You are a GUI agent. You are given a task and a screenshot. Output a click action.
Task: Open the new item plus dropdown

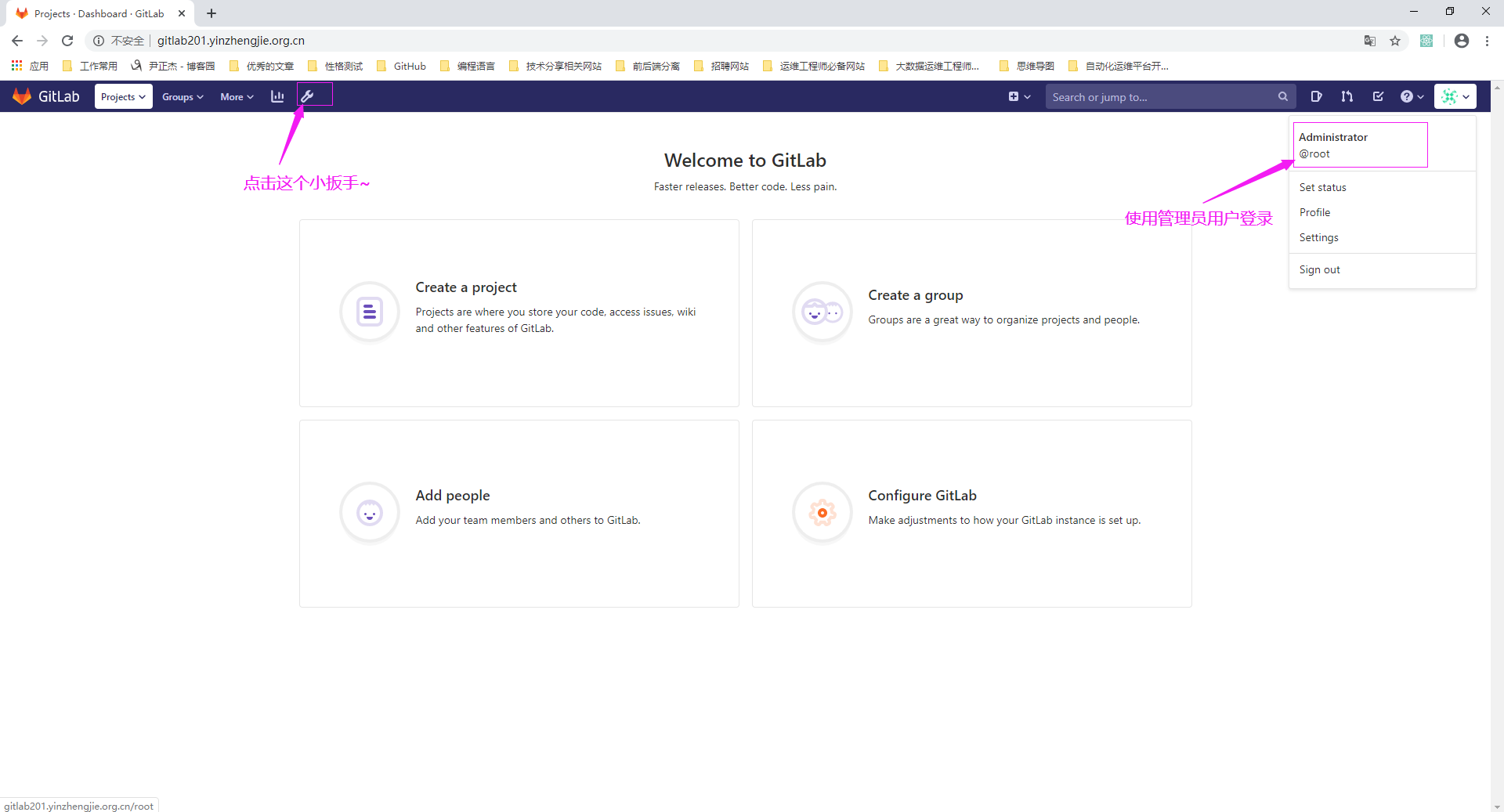tap(1019, 96)
